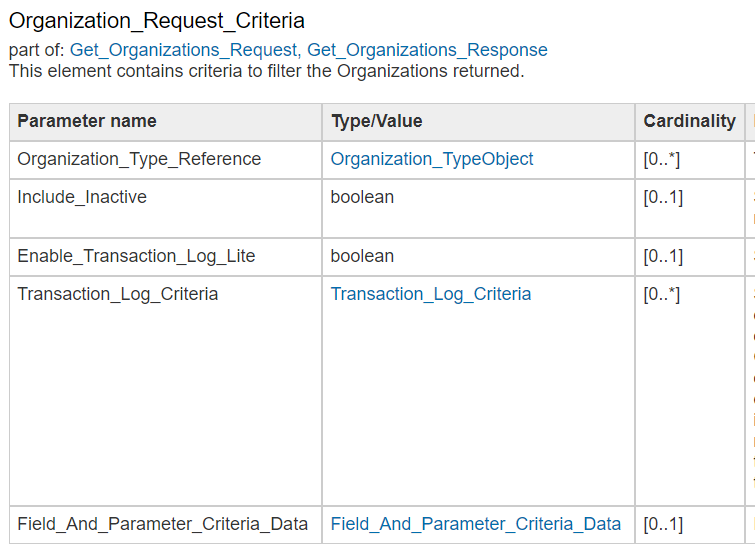Screen dimensions: 755x553
Task: Click the Transaction_Log_Criteria parameter name cell
Action: click(x=118, y=294)
